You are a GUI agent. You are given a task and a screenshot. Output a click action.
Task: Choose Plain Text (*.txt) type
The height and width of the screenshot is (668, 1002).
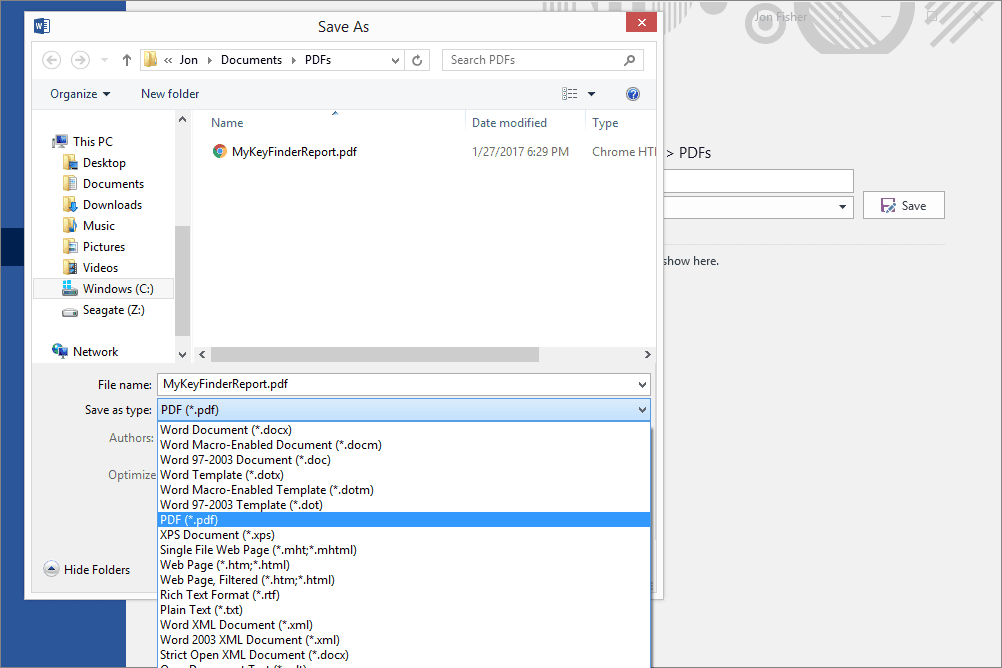click(404, 610)
